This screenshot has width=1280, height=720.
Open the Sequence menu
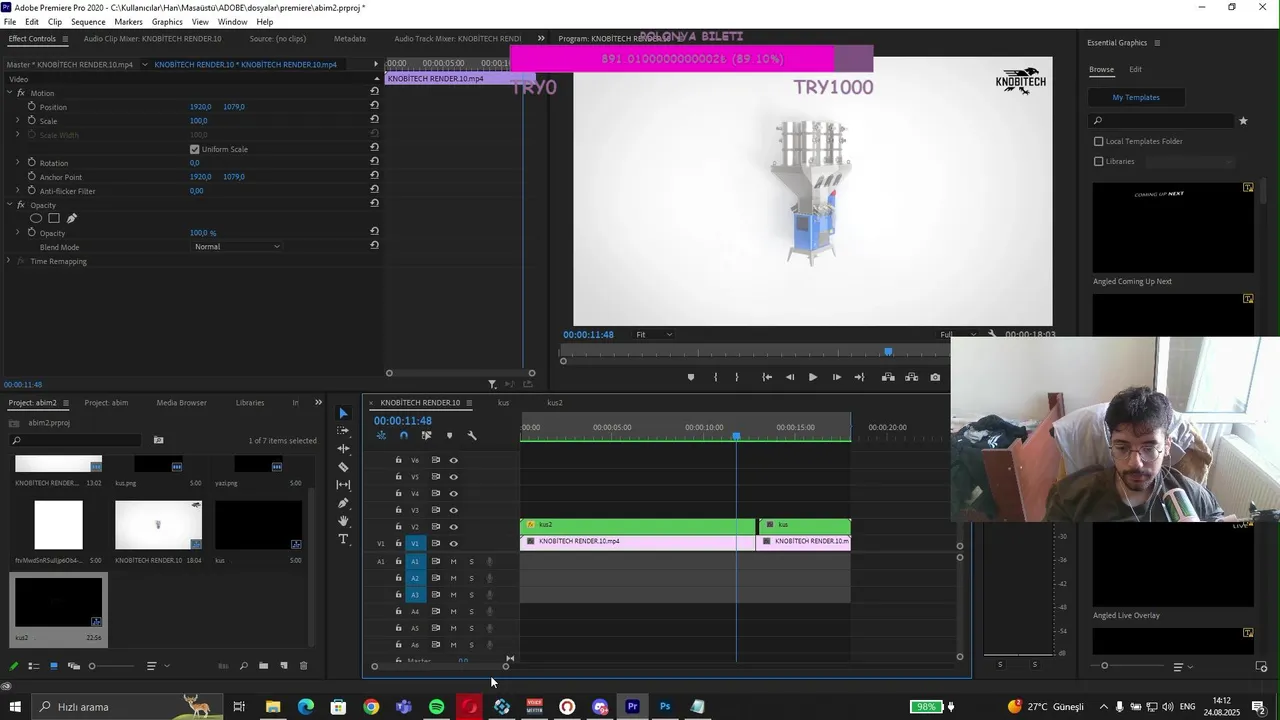88,22
